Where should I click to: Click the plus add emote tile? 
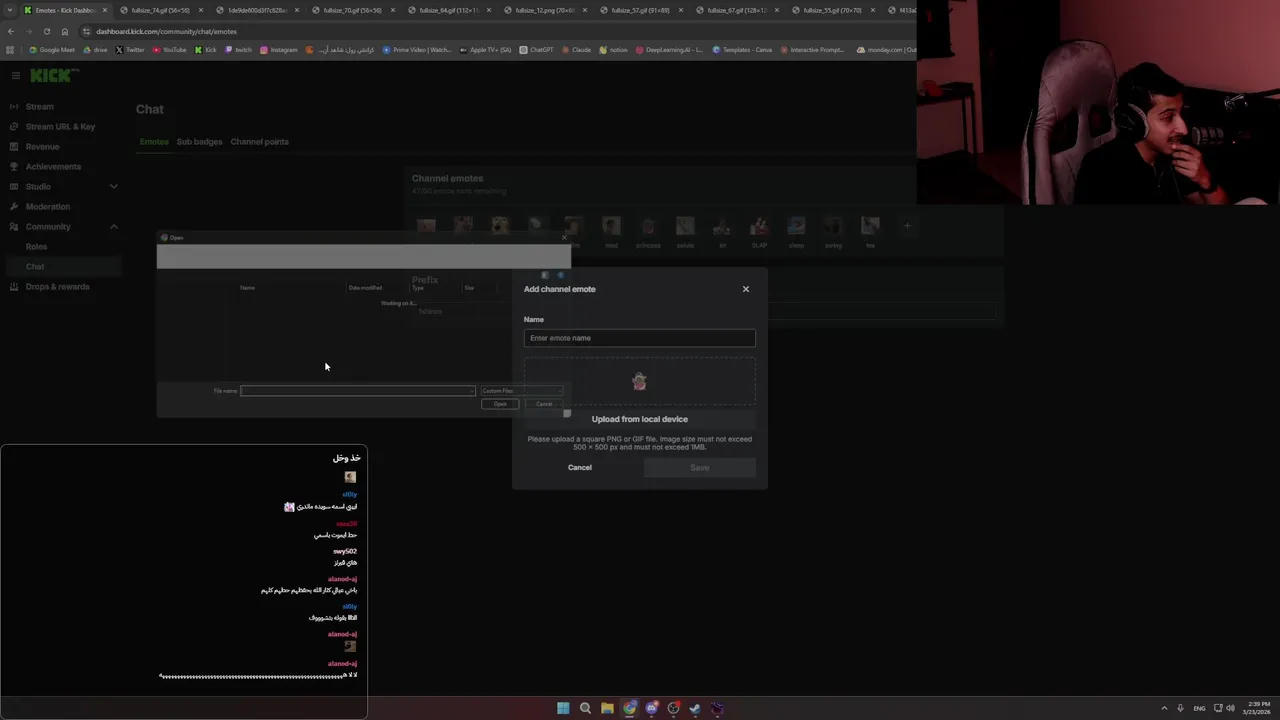tap(907, 226)
